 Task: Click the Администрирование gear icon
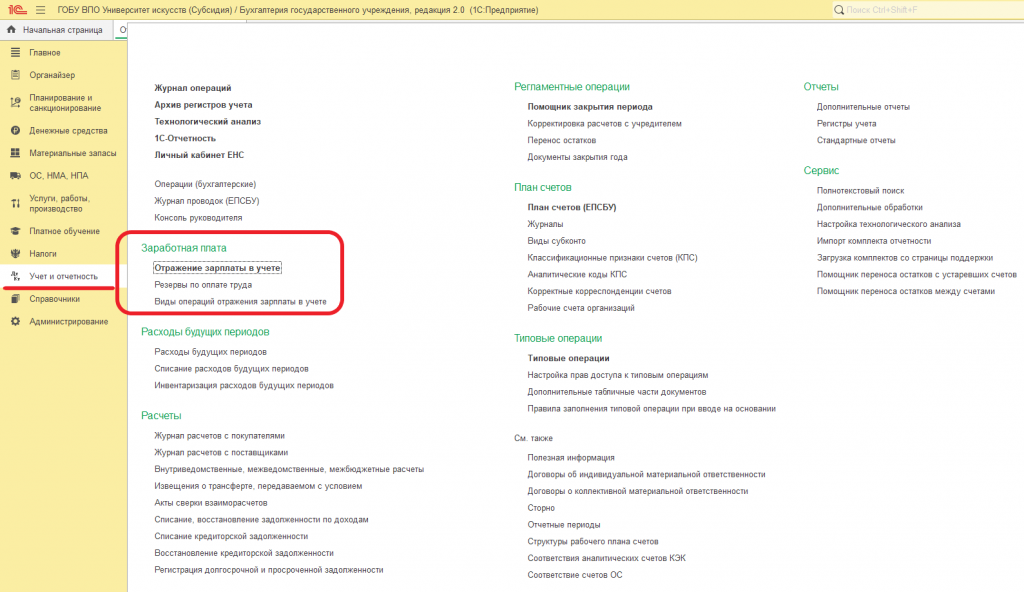(x=15, y=321)
